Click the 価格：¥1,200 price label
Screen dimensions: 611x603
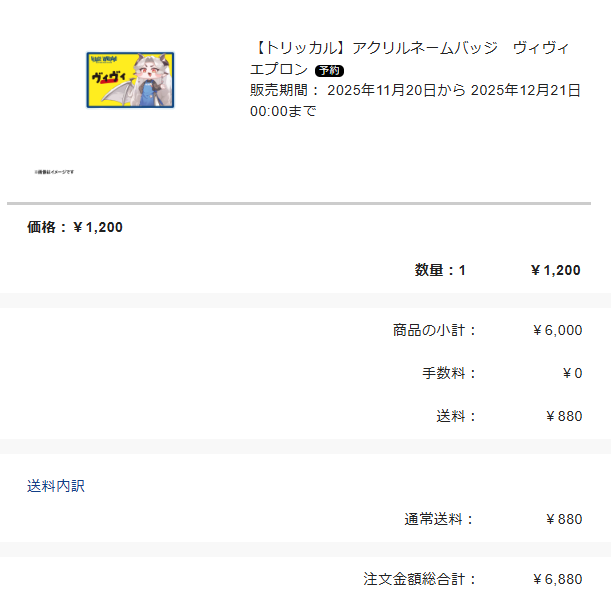[75, 227]
